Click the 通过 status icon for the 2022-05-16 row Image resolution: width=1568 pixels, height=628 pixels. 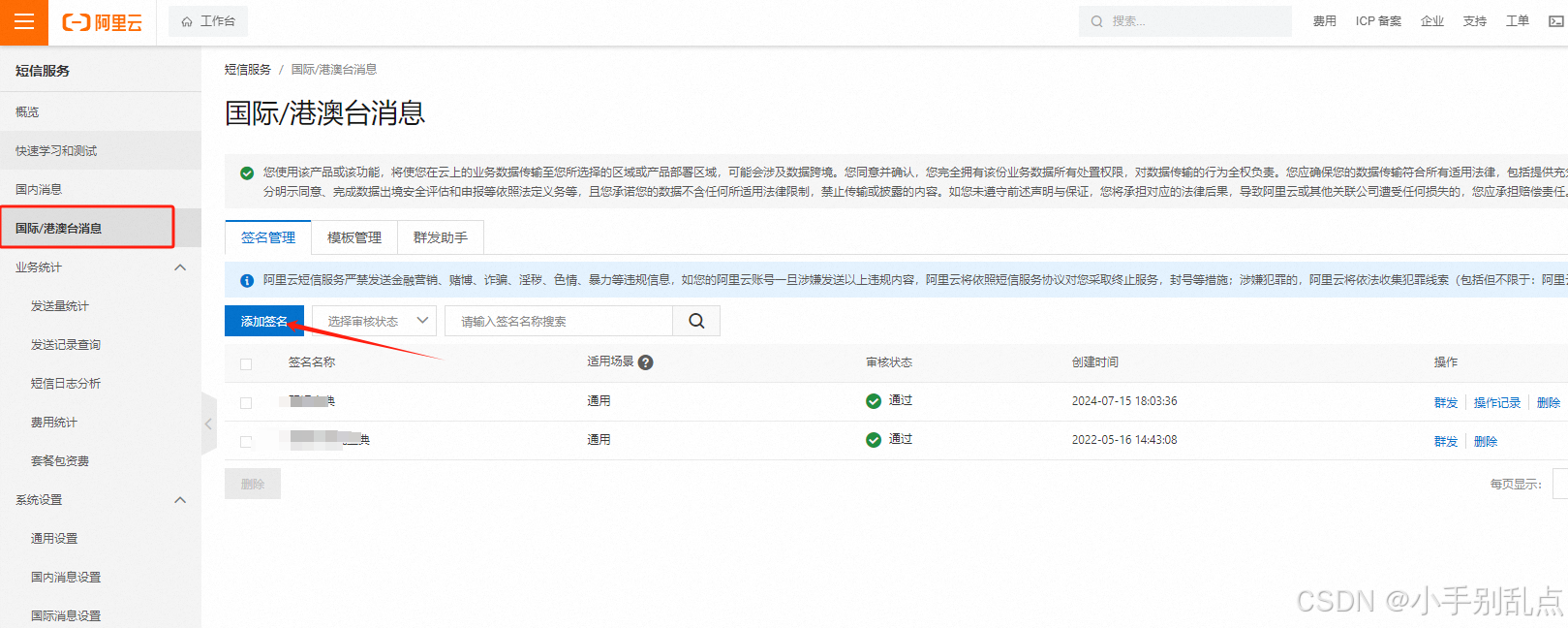click(x=874, y=440)
